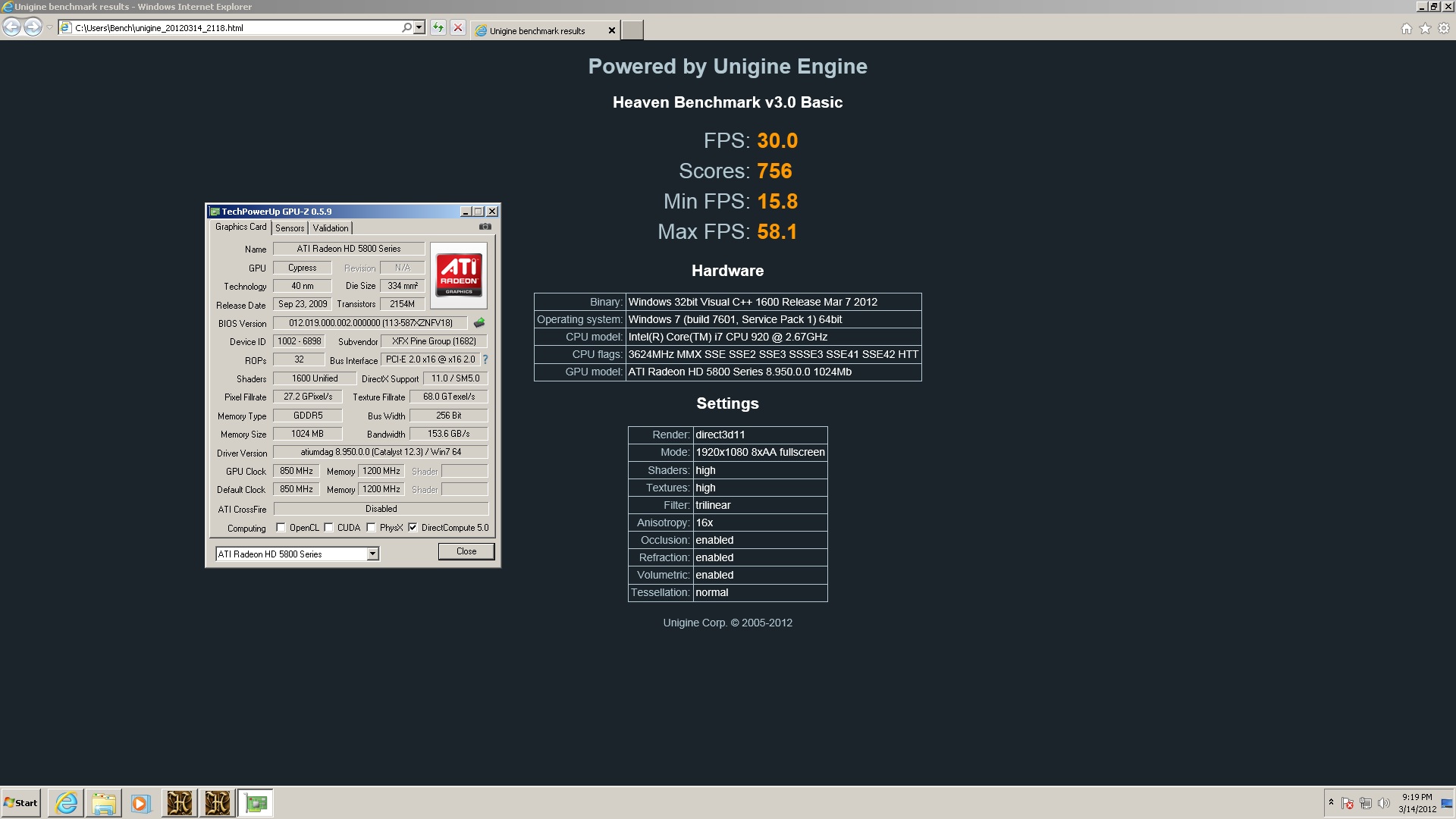Open the clock showing 9:19 PM
The width and height of the screenshot is (1456, 819).
click(x=1417, y=803)
